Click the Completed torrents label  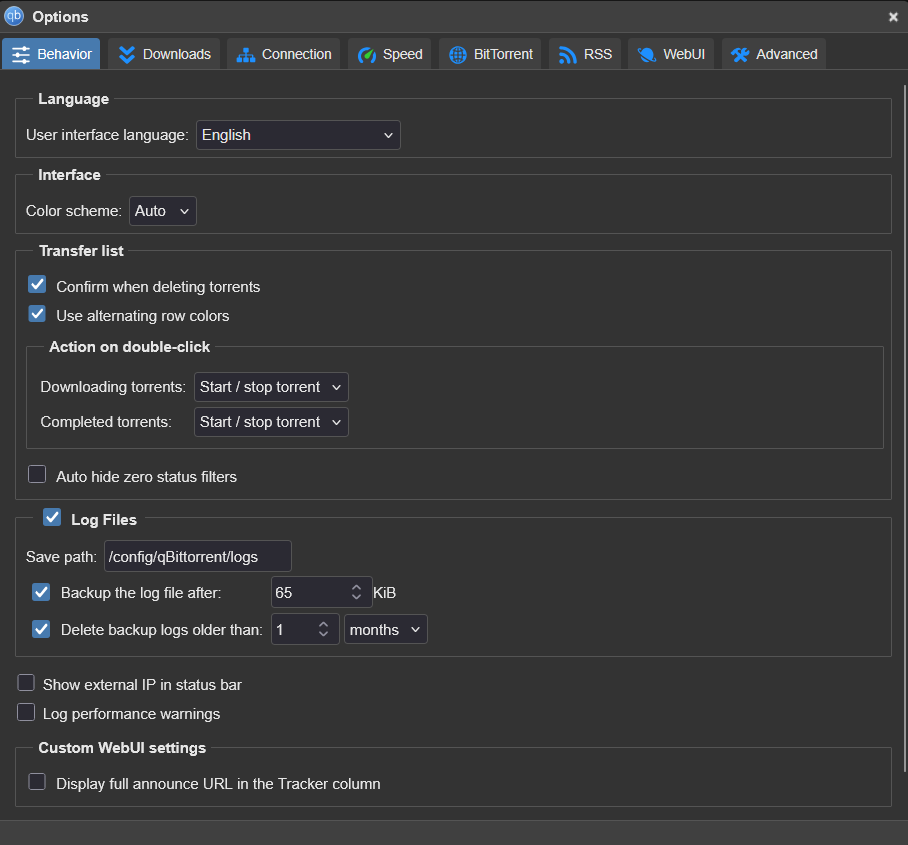[106, 422]
